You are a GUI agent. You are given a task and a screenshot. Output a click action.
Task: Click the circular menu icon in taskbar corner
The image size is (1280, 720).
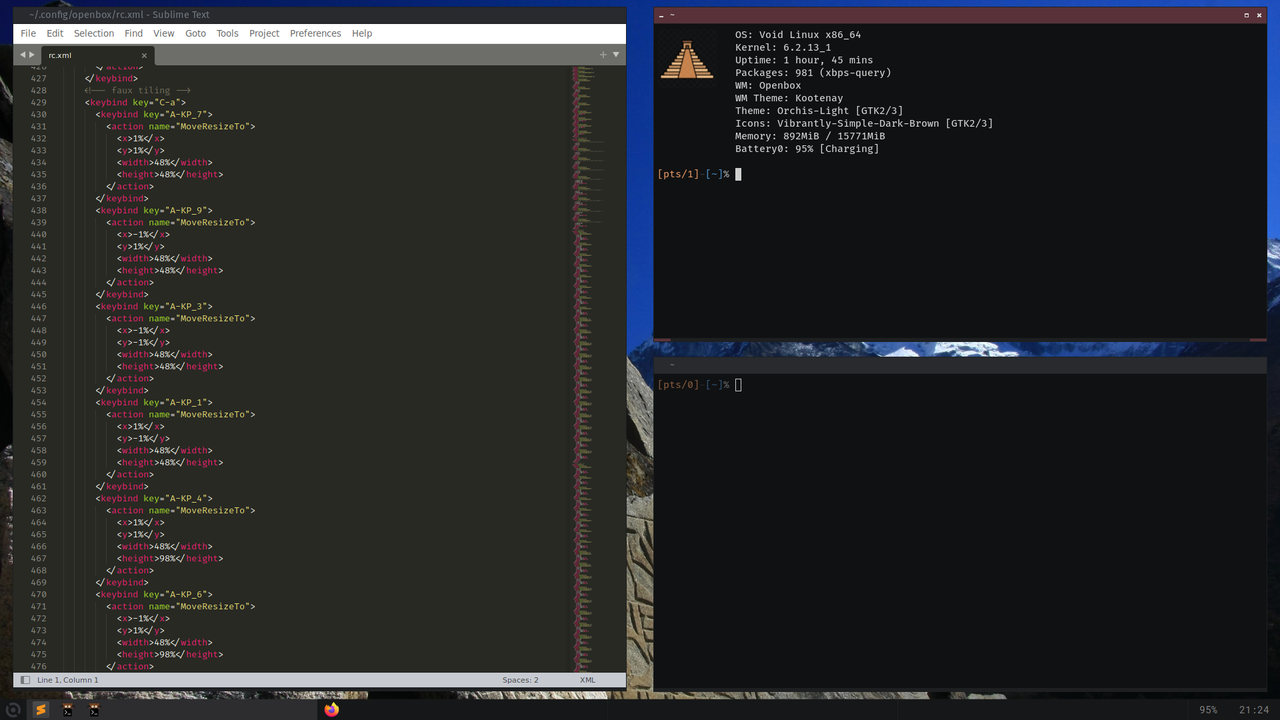(x=13, y=710)
